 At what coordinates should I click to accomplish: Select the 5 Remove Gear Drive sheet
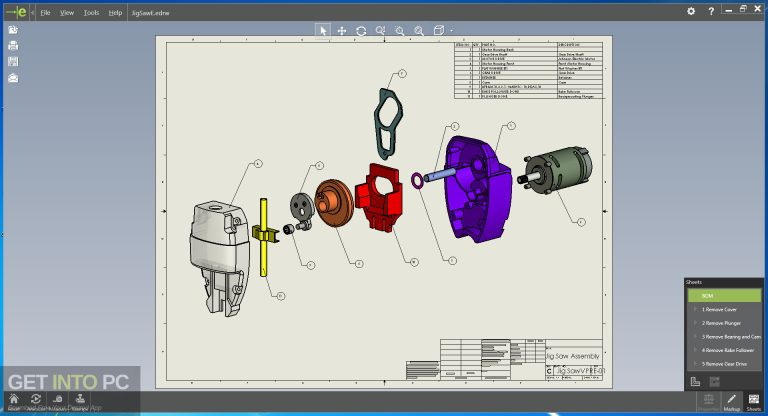(x=725, y=363)
